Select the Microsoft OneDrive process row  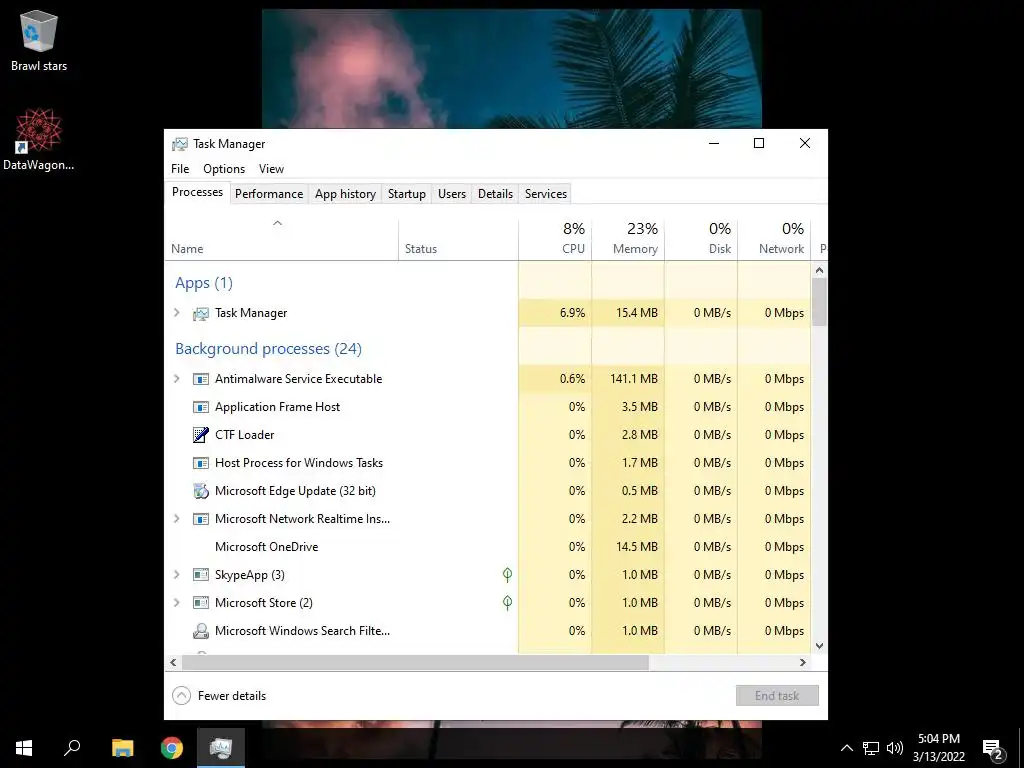(488, 547)
